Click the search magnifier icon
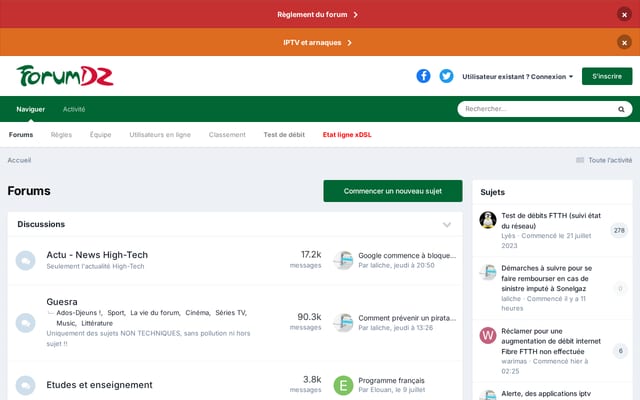 click(621, 109)
